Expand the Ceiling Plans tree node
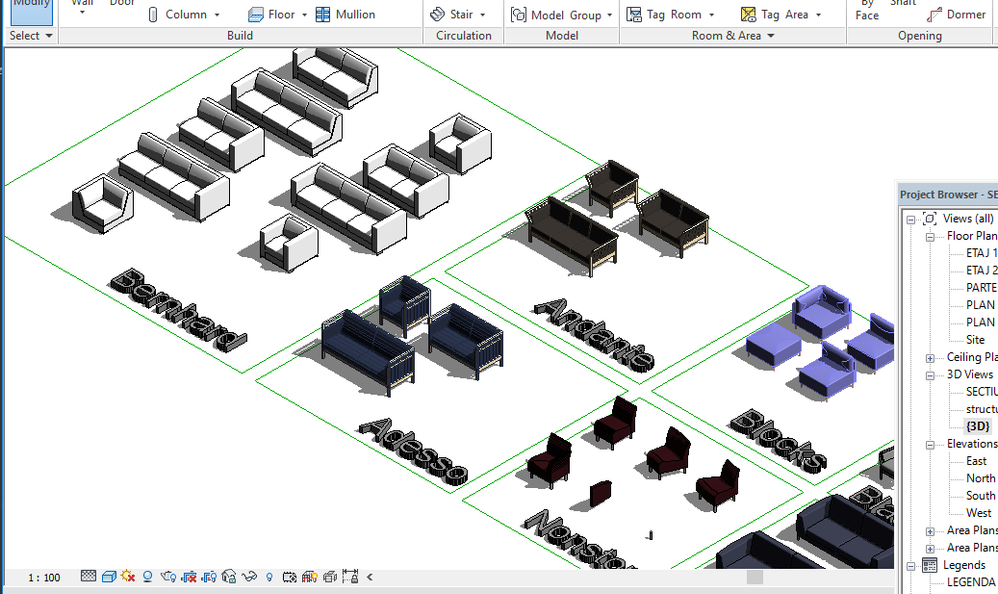 (x=930, y=358)
